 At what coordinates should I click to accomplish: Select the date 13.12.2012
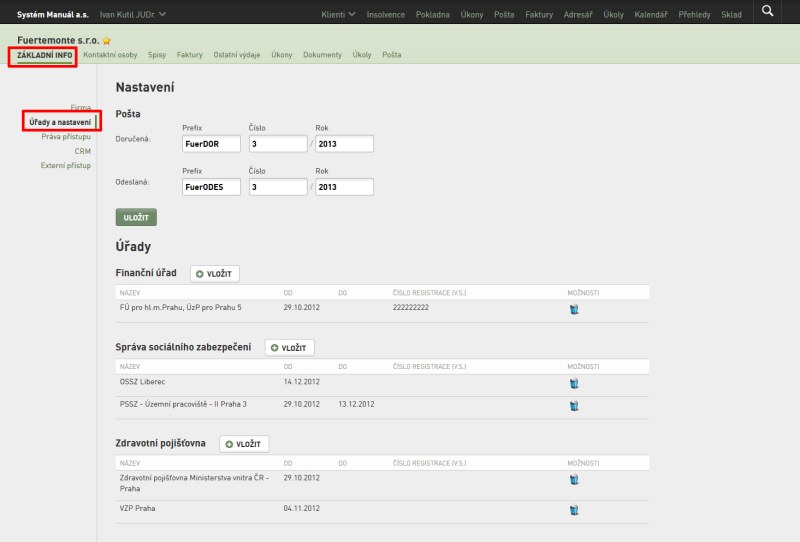tap(356, 404)
